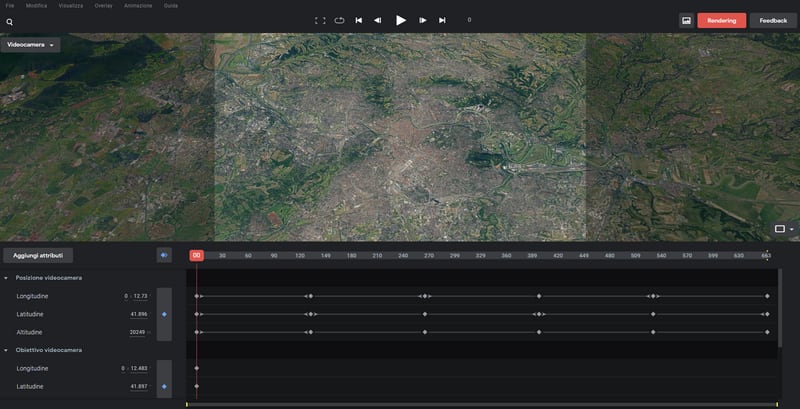Open the Guida menu
Viewport: 800px width, 409px height.
click(171, 6)
